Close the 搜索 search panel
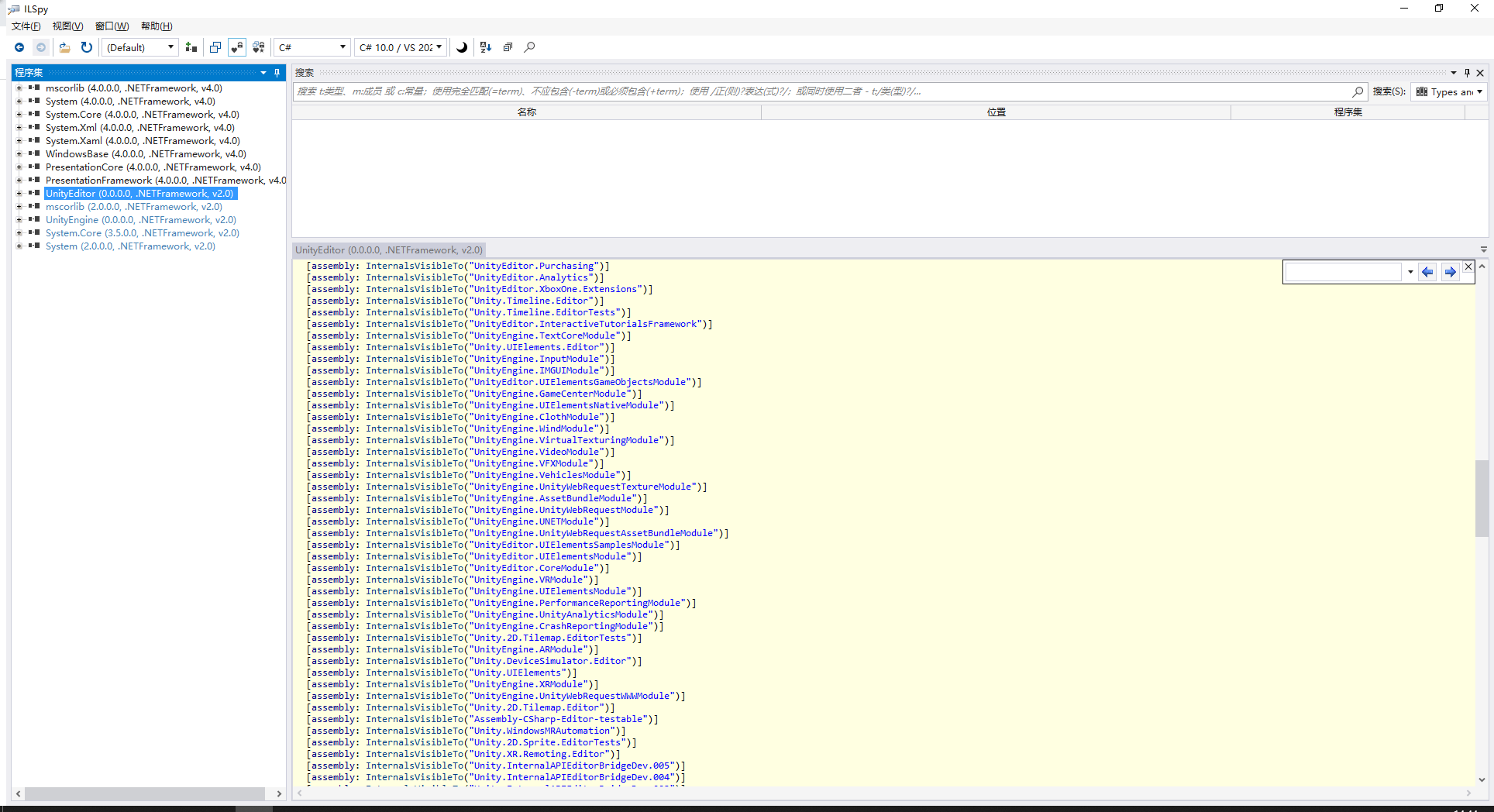 1480,73
